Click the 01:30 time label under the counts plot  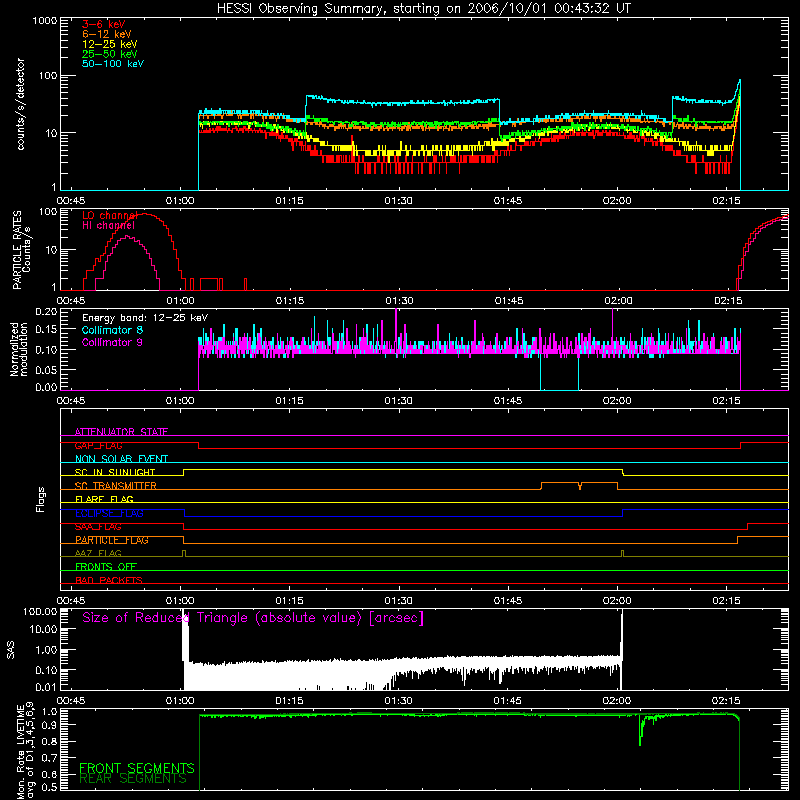pyautogui.click(x=398, y=201)
